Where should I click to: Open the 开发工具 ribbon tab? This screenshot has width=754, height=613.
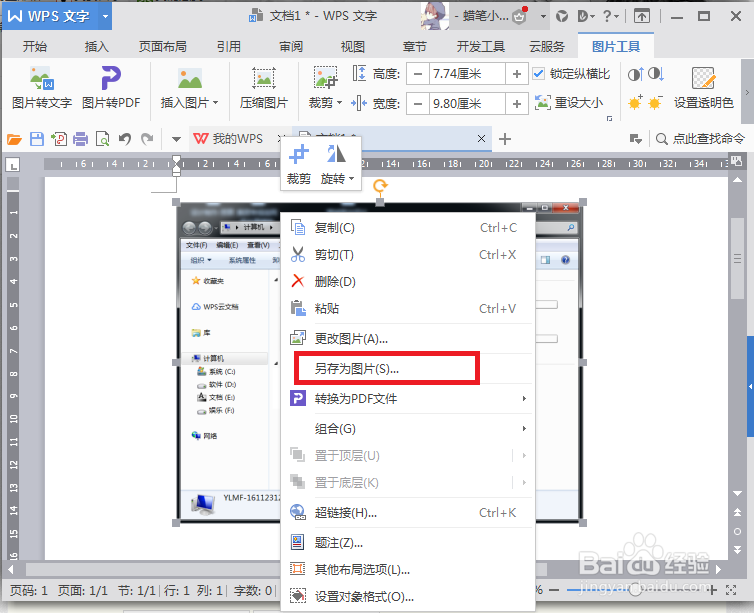480,47
